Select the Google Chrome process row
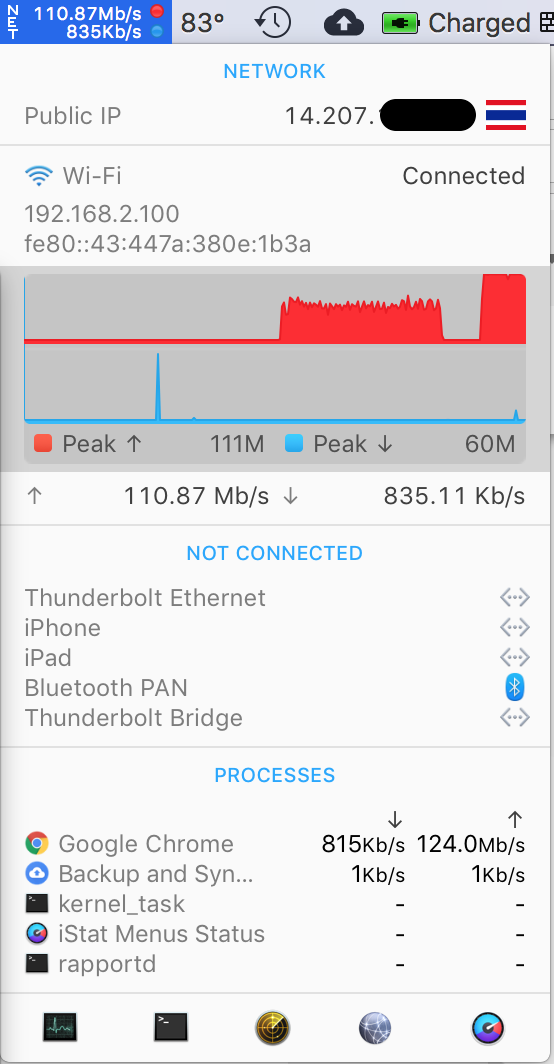Viewport: 554px width, 1064px height. (x=276, y=844)
